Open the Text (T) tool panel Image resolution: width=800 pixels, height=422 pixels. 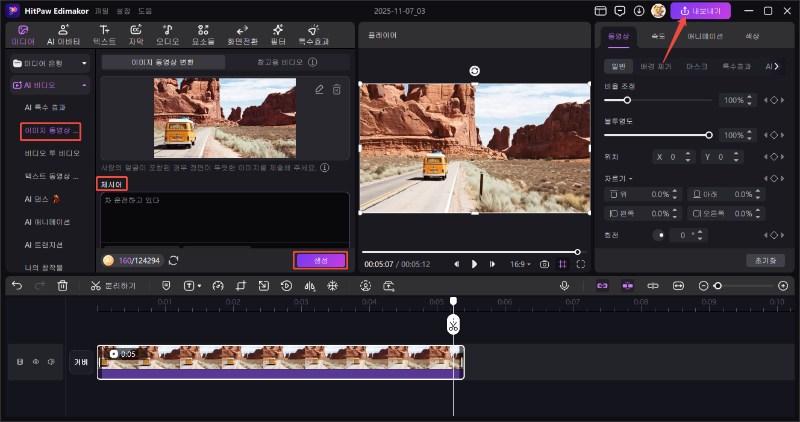(x=104, y=35)
